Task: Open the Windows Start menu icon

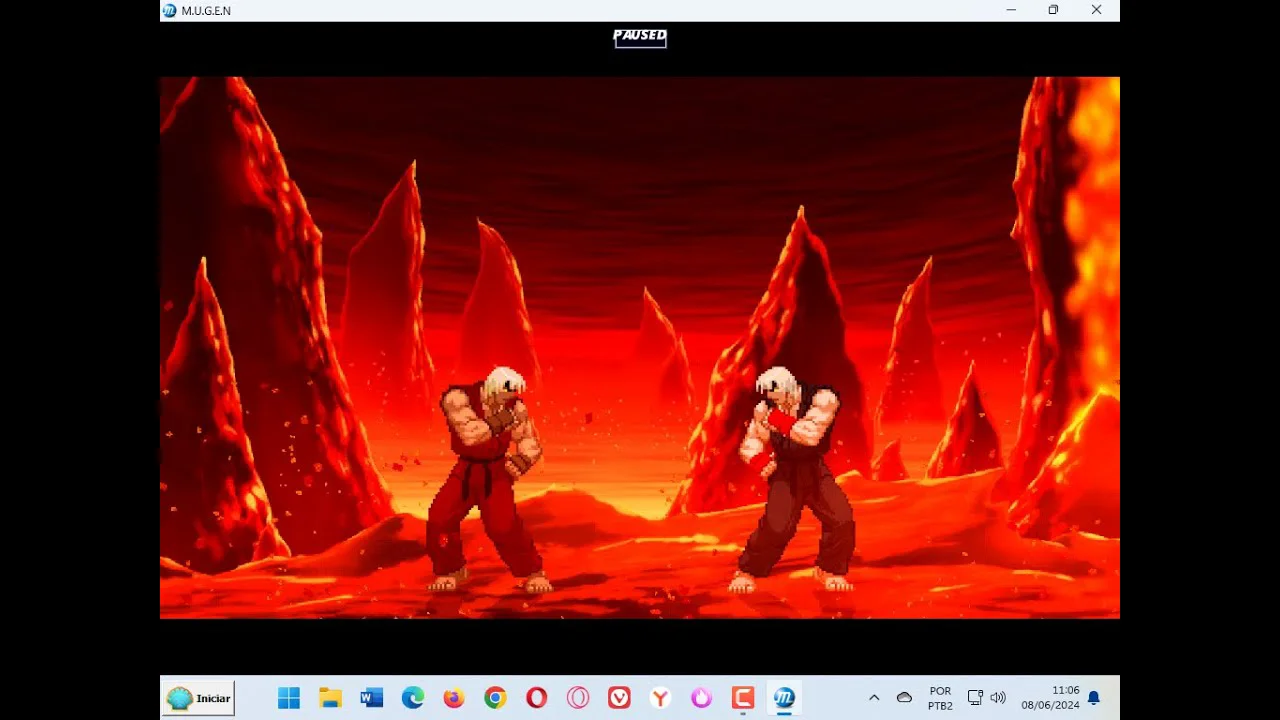Action: 289,698
